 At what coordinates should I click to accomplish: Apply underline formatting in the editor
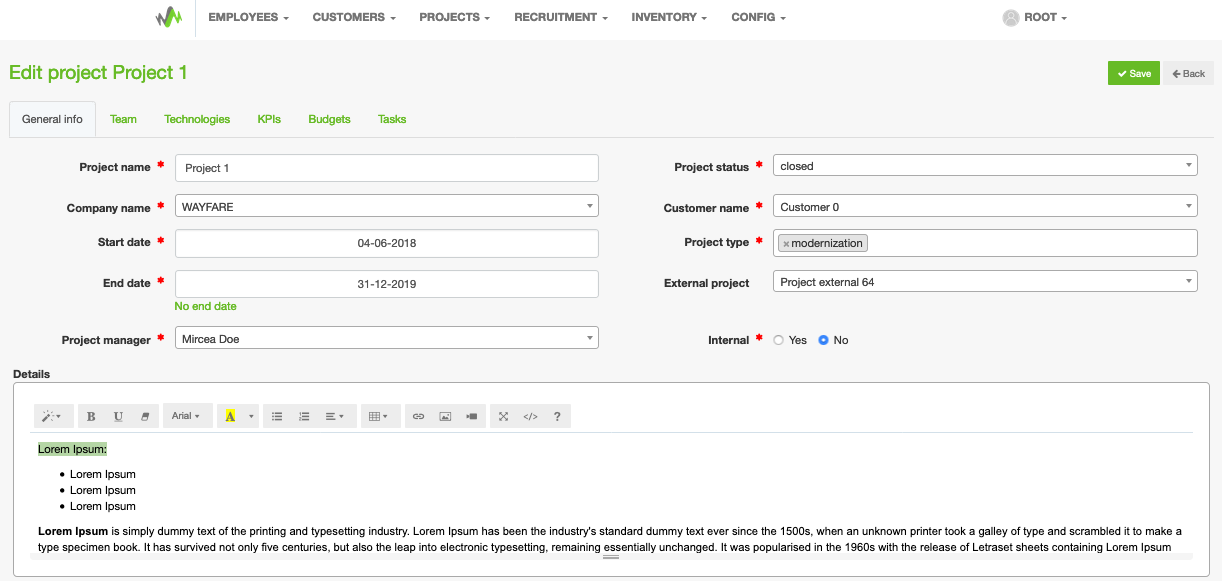pyautogui.click(x=118, y=416)
